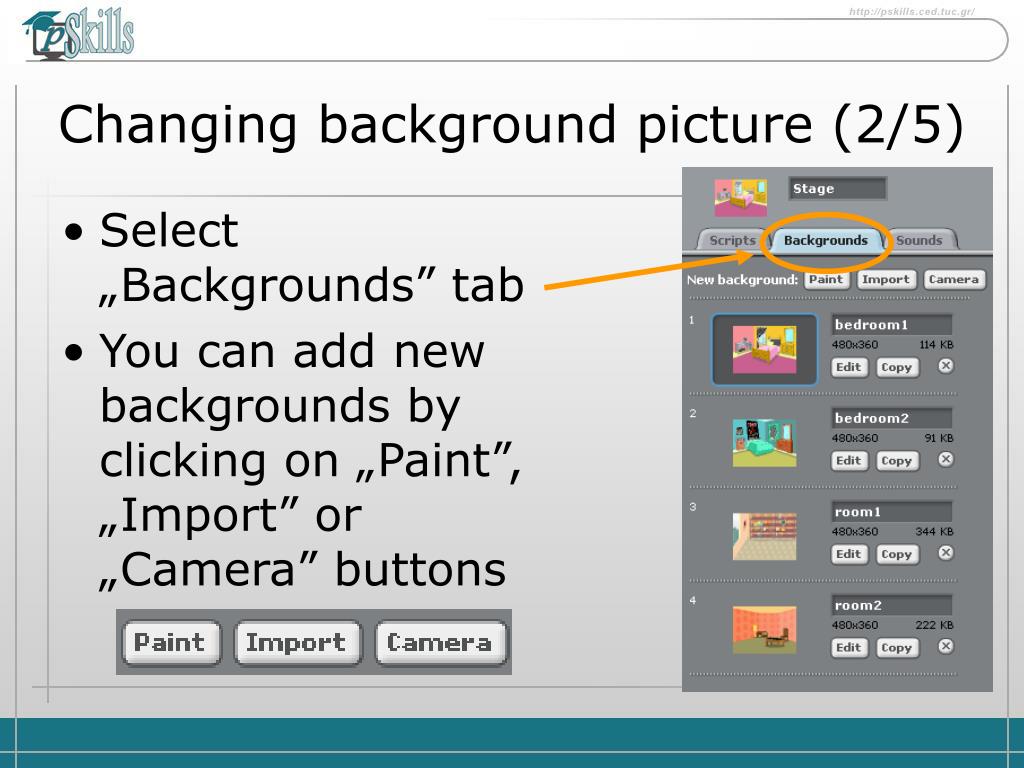This screenshot has height=768, width=1024.
Task: Click the 'New background:' label
Action: point(743,280)
